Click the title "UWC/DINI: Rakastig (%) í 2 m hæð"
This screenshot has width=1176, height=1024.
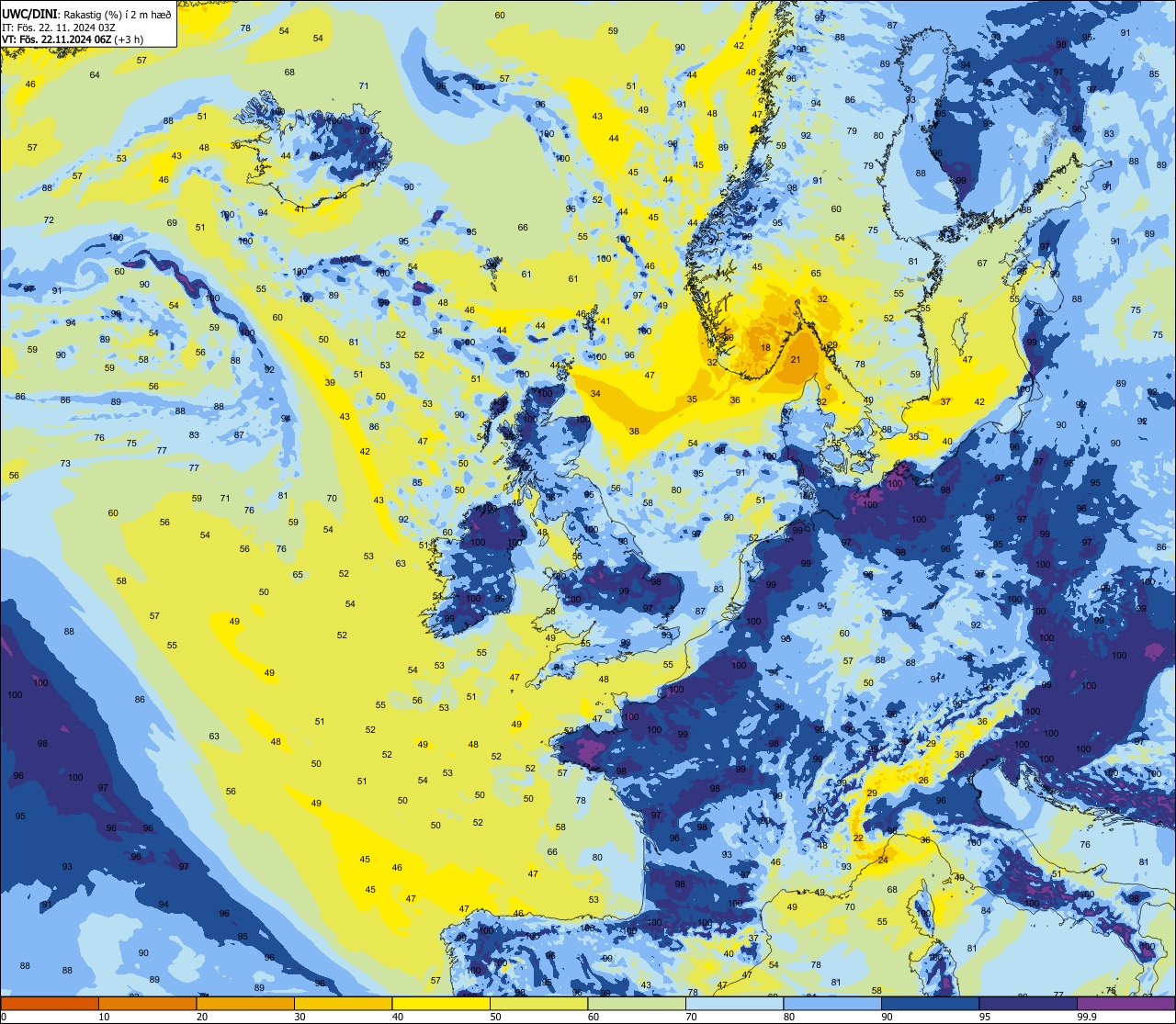86,15
